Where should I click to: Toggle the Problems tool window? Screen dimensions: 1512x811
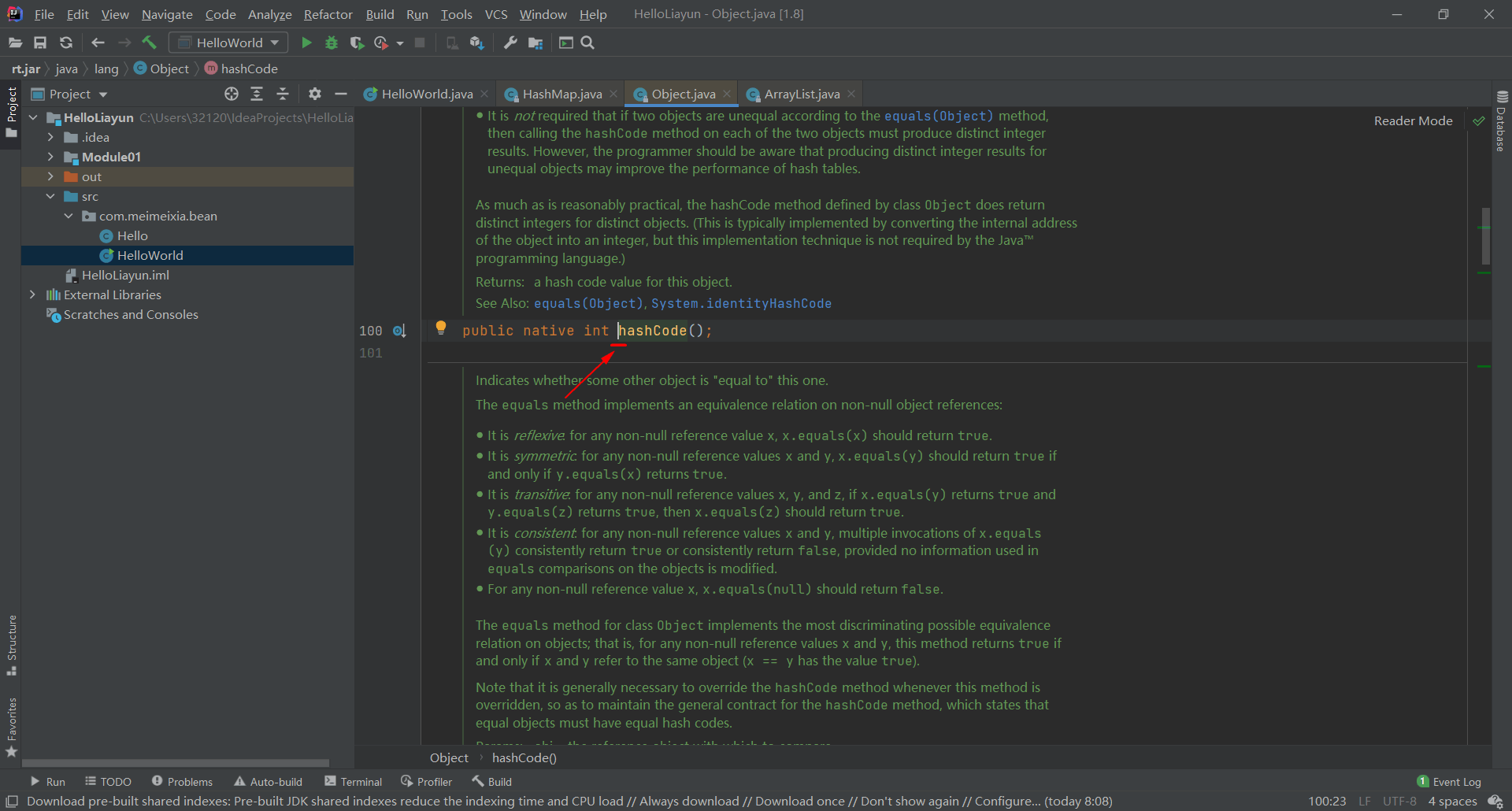[x=182, y=782]
